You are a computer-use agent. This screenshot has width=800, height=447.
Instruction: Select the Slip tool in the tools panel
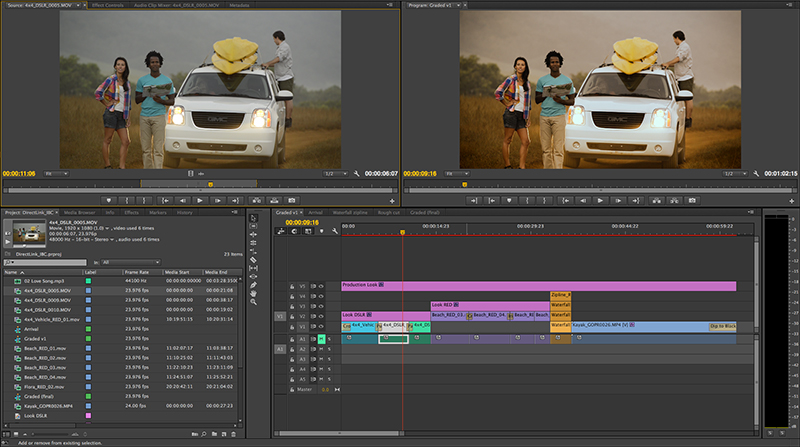point(254,268)
